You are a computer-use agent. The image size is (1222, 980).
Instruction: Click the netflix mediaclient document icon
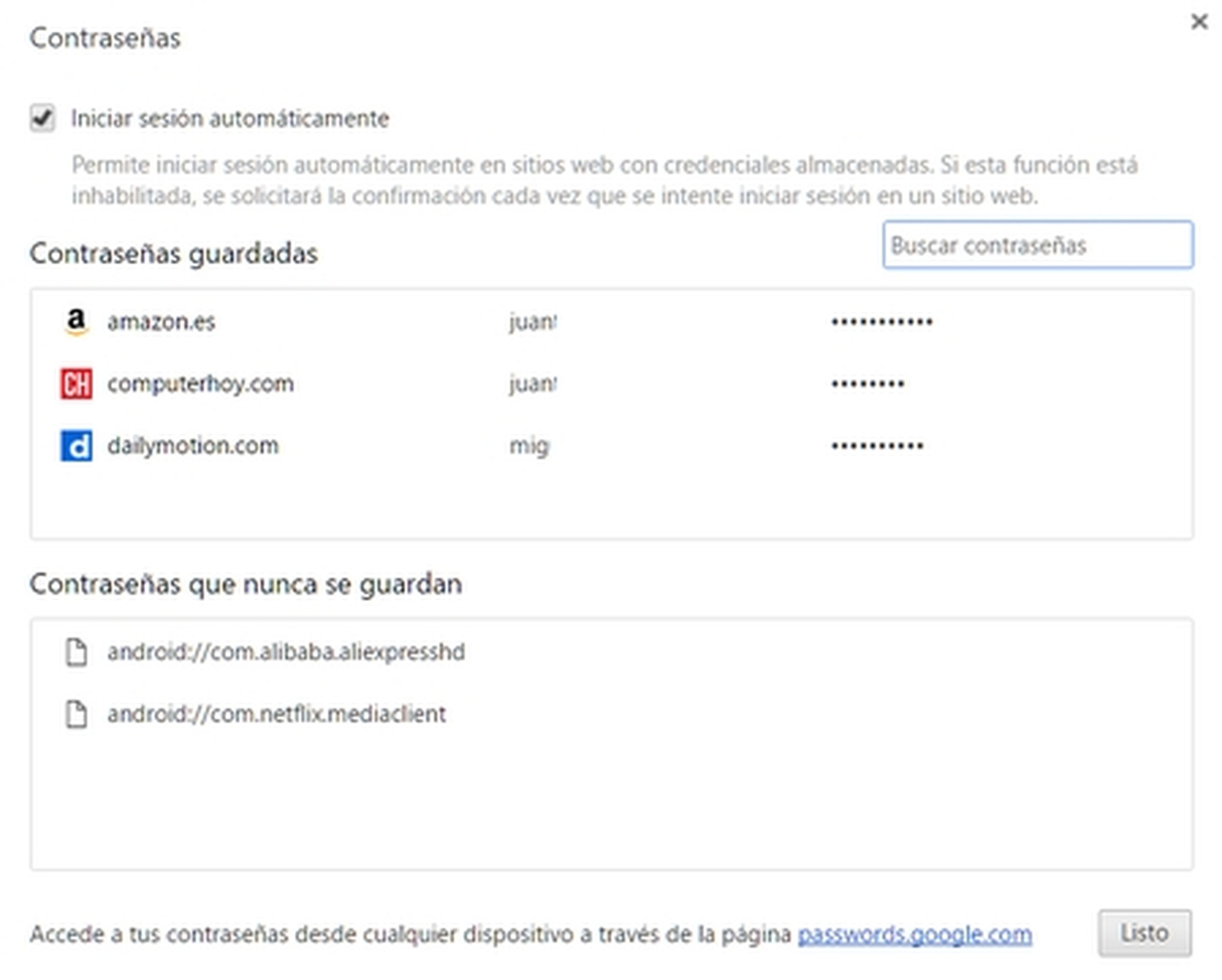point(76,714)
